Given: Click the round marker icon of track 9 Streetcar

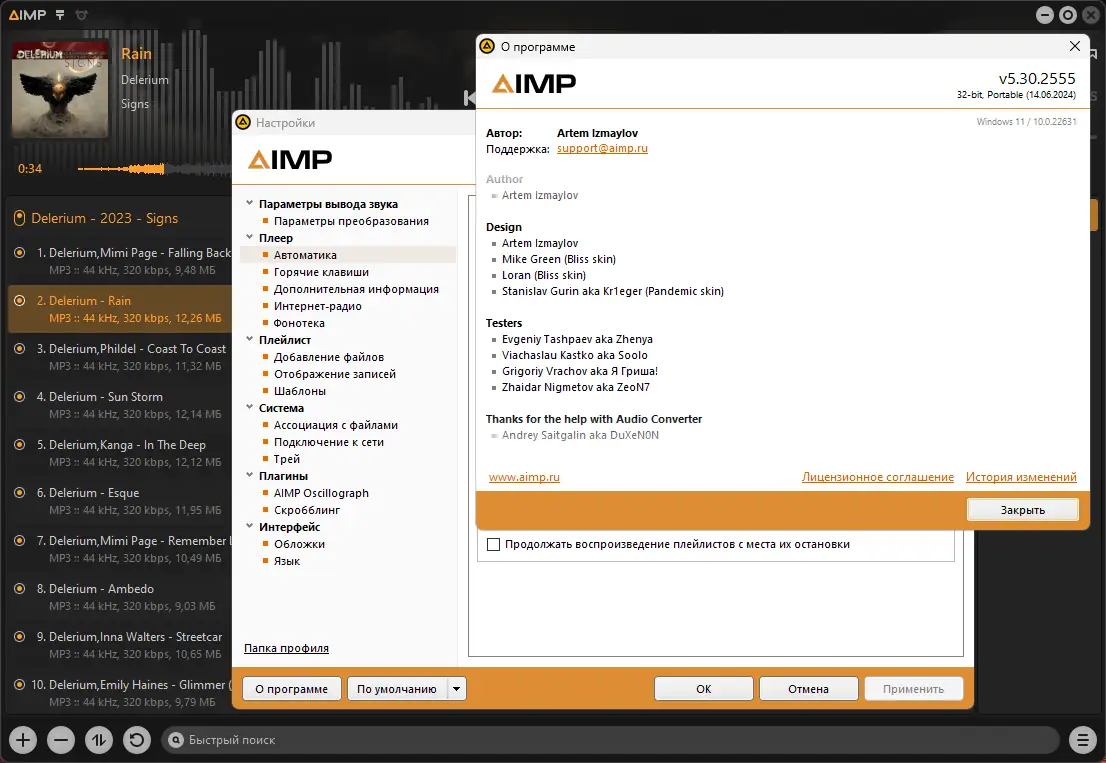Looking at the screenshot, I should coord(20,636).
